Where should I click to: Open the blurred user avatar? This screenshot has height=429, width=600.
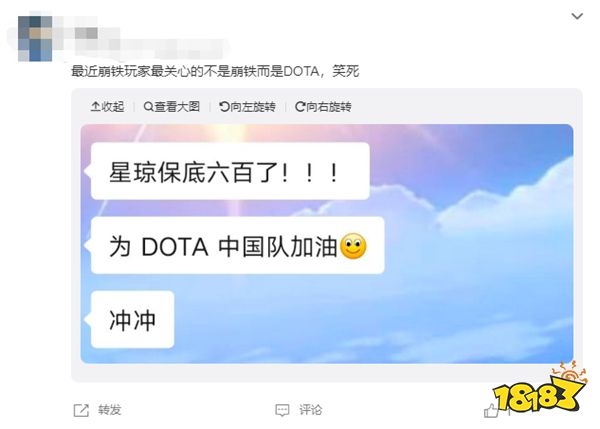click(x=35, y=39)
